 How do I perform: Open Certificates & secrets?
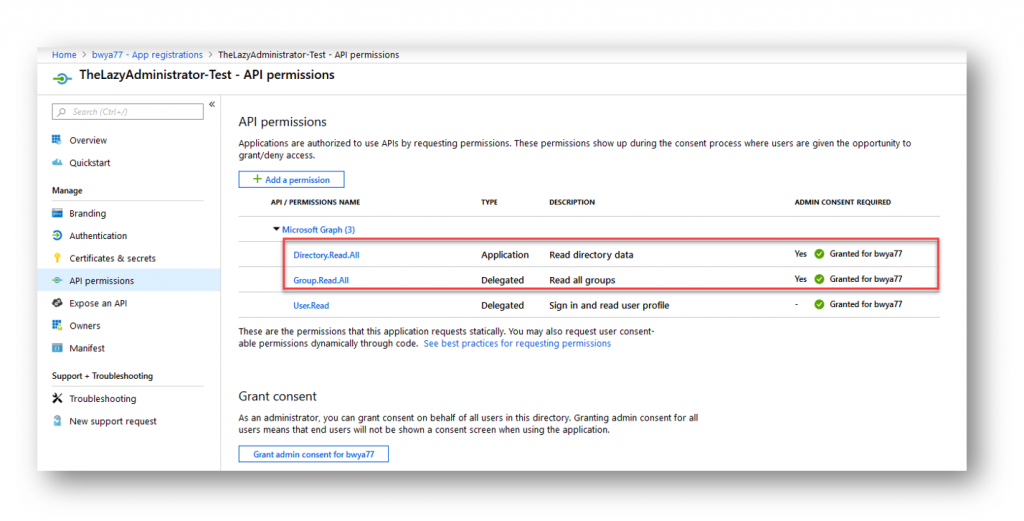112,259
